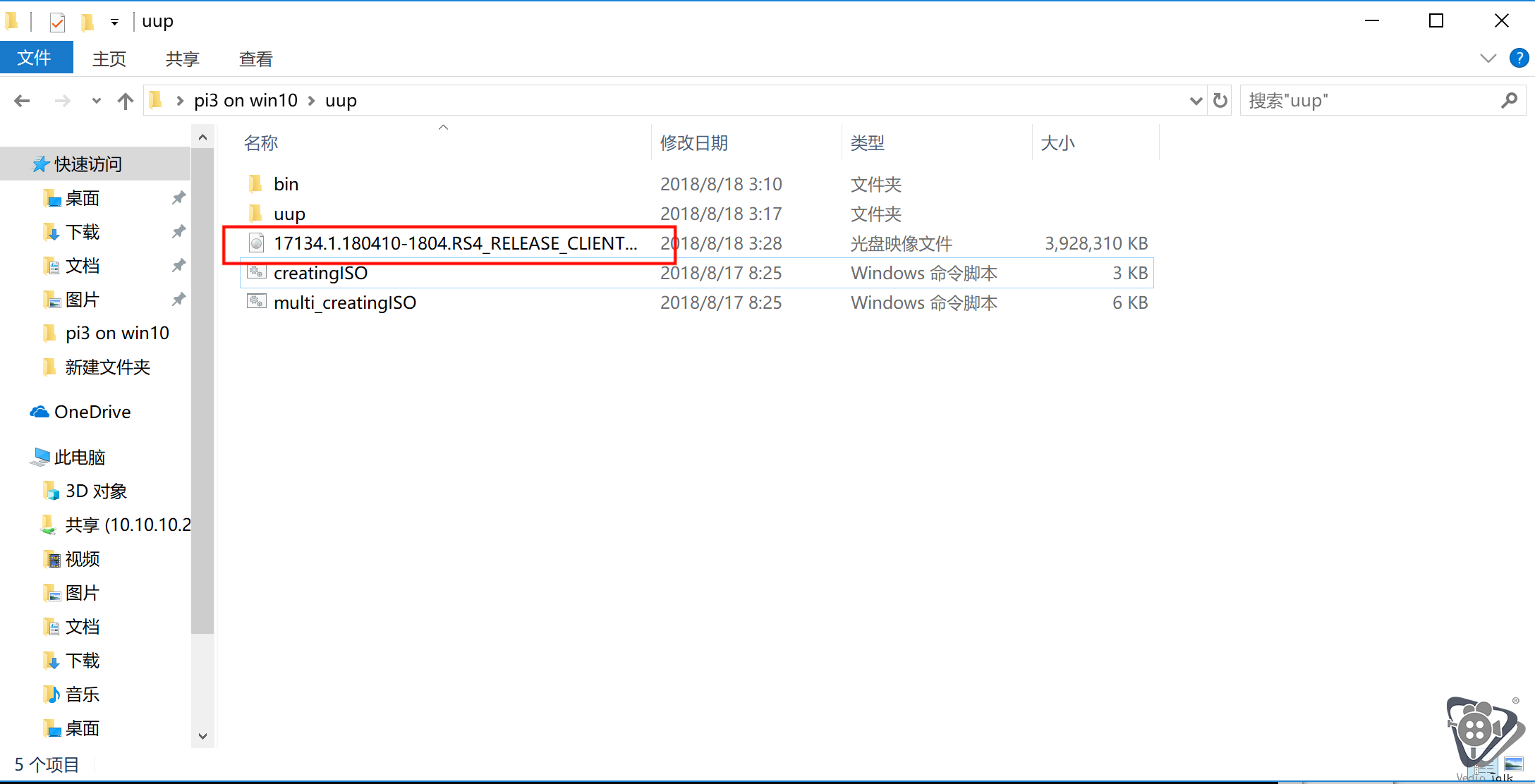
Task: Click the 此电脑 computer icon
Action: pos(40,457)
